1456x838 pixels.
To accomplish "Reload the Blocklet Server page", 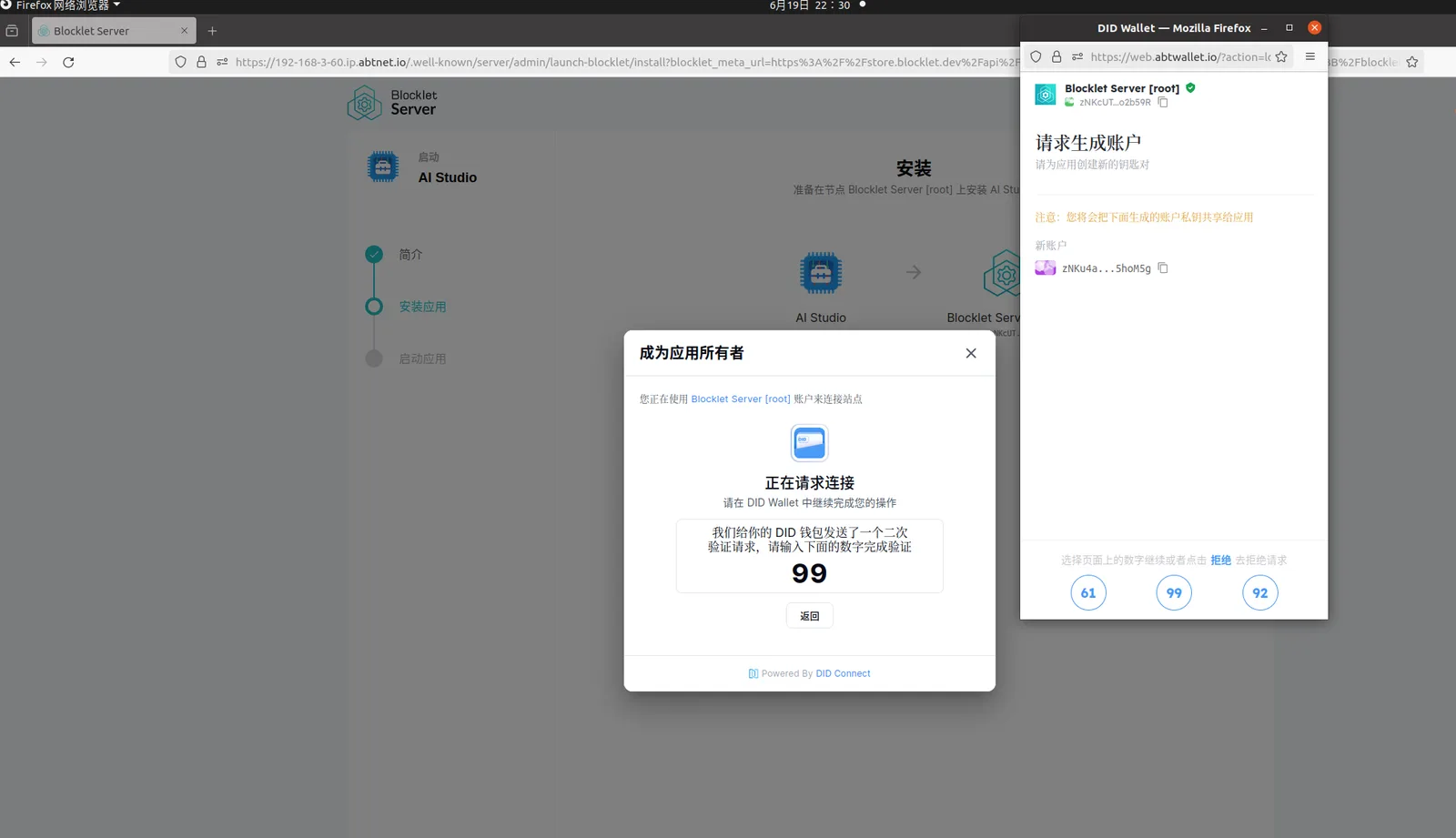I will [x=68, y=62].
